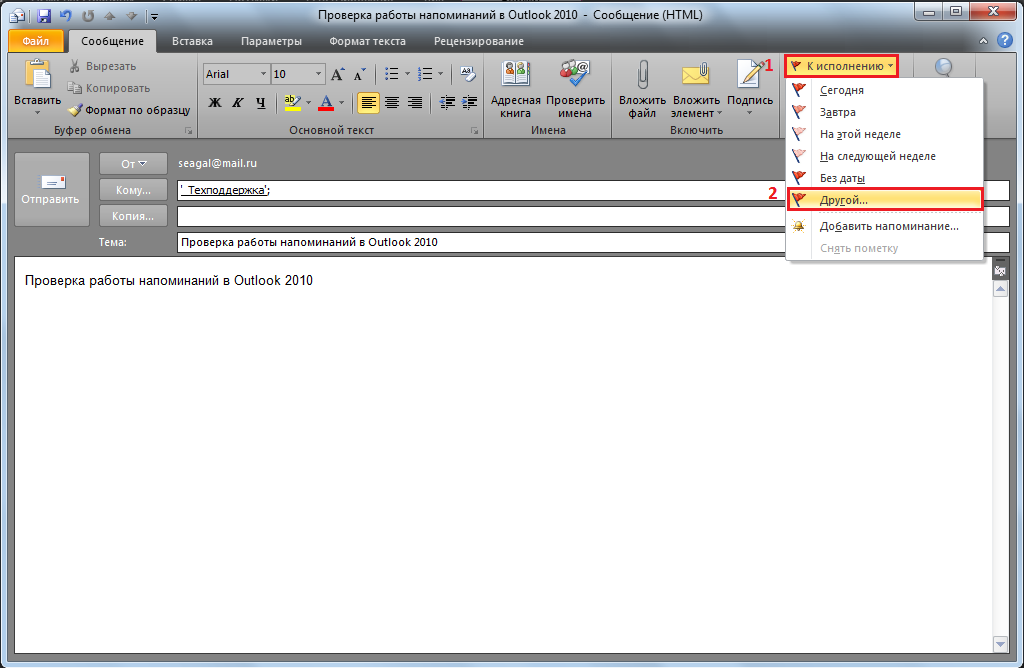Viewport: 1024px width, 668px height.
Task: Open the Quick Access Toolbar customization dropdown
Action: pos(154,16)
